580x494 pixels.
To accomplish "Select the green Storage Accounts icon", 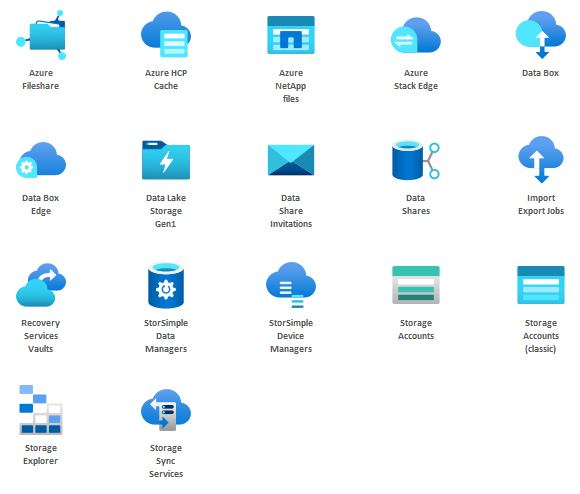I will coord(416,285).
